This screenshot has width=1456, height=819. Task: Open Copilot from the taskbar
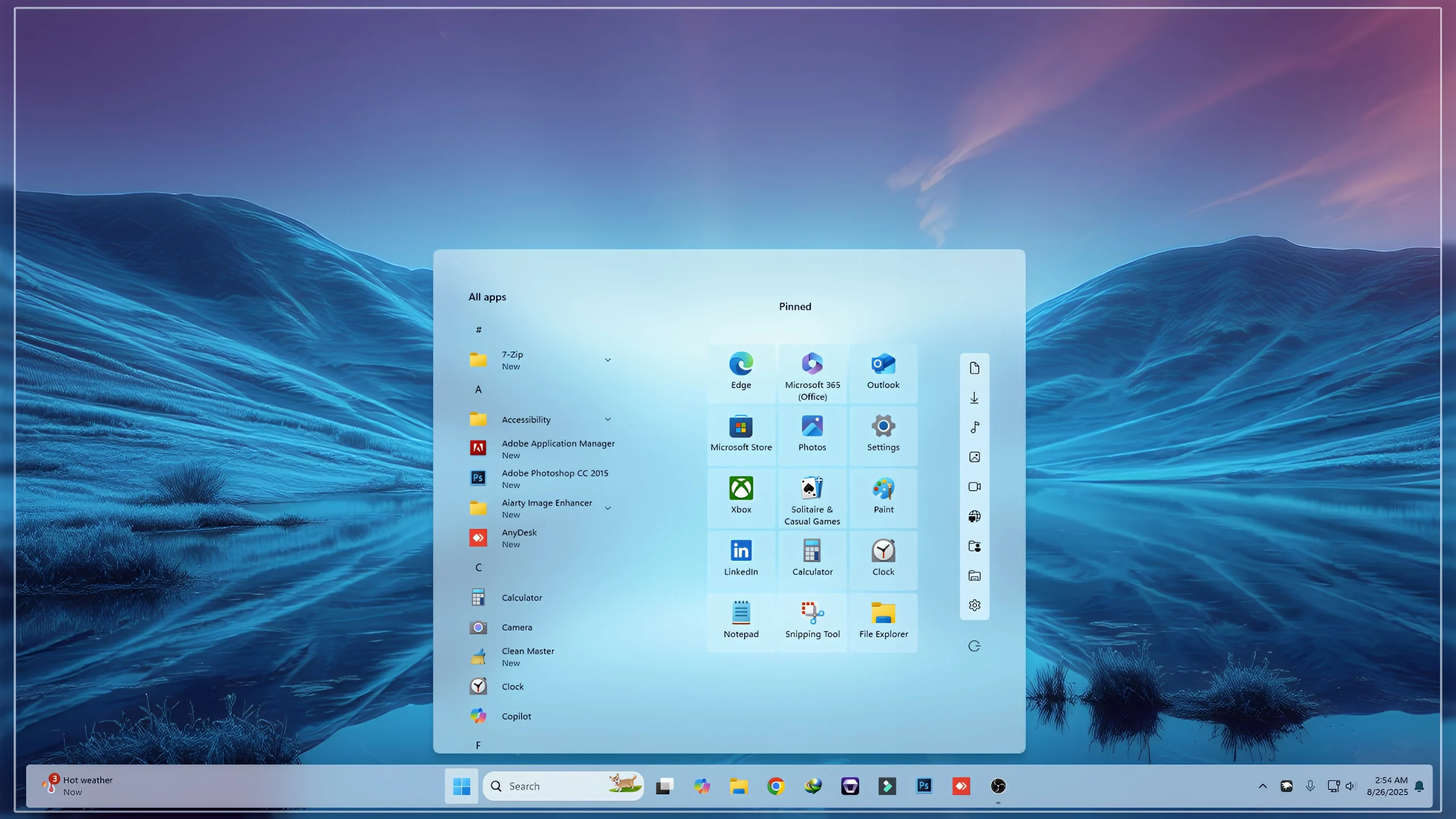[702, 786]
